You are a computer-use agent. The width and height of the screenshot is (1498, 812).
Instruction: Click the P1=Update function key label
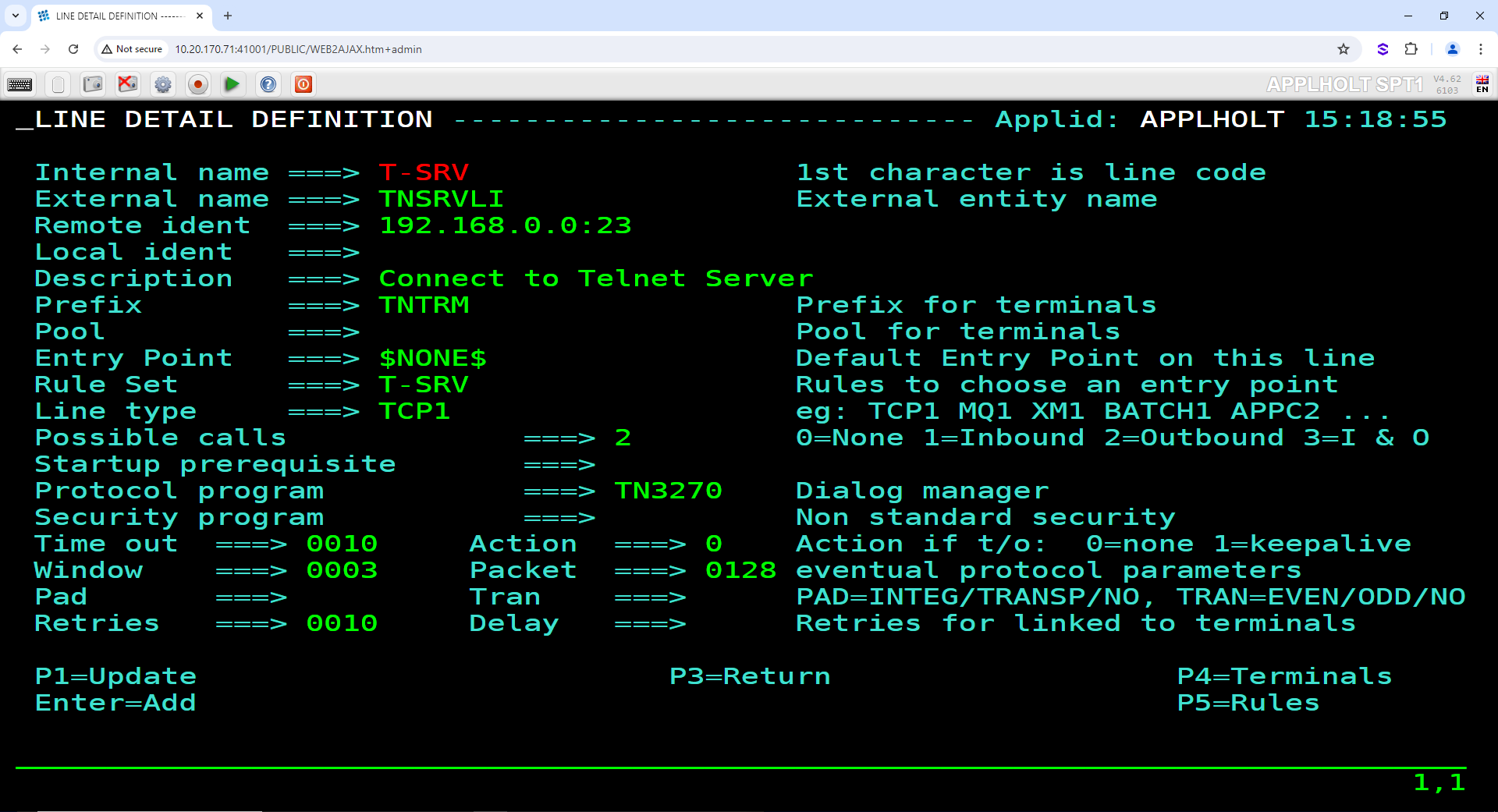tap(116, 677)
